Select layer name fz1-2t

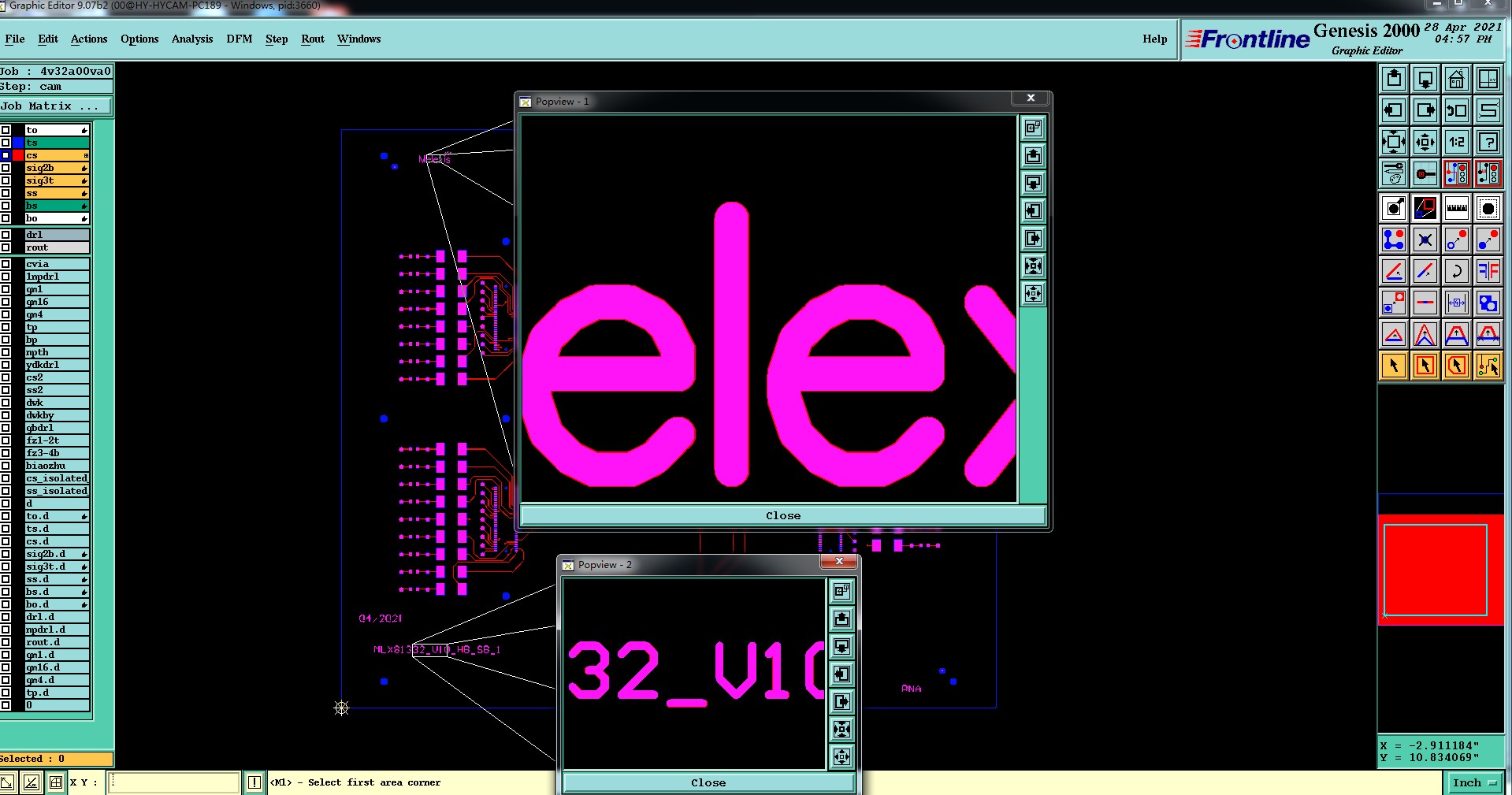pos(57,440)
